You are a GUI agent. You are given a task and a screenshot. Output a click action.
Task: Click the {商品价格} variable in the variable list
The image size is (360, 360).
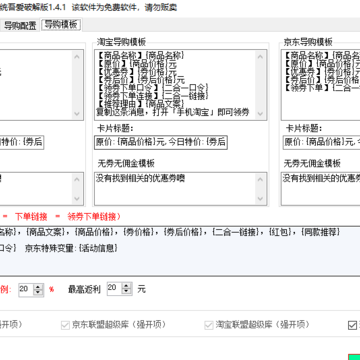[96, 233]
